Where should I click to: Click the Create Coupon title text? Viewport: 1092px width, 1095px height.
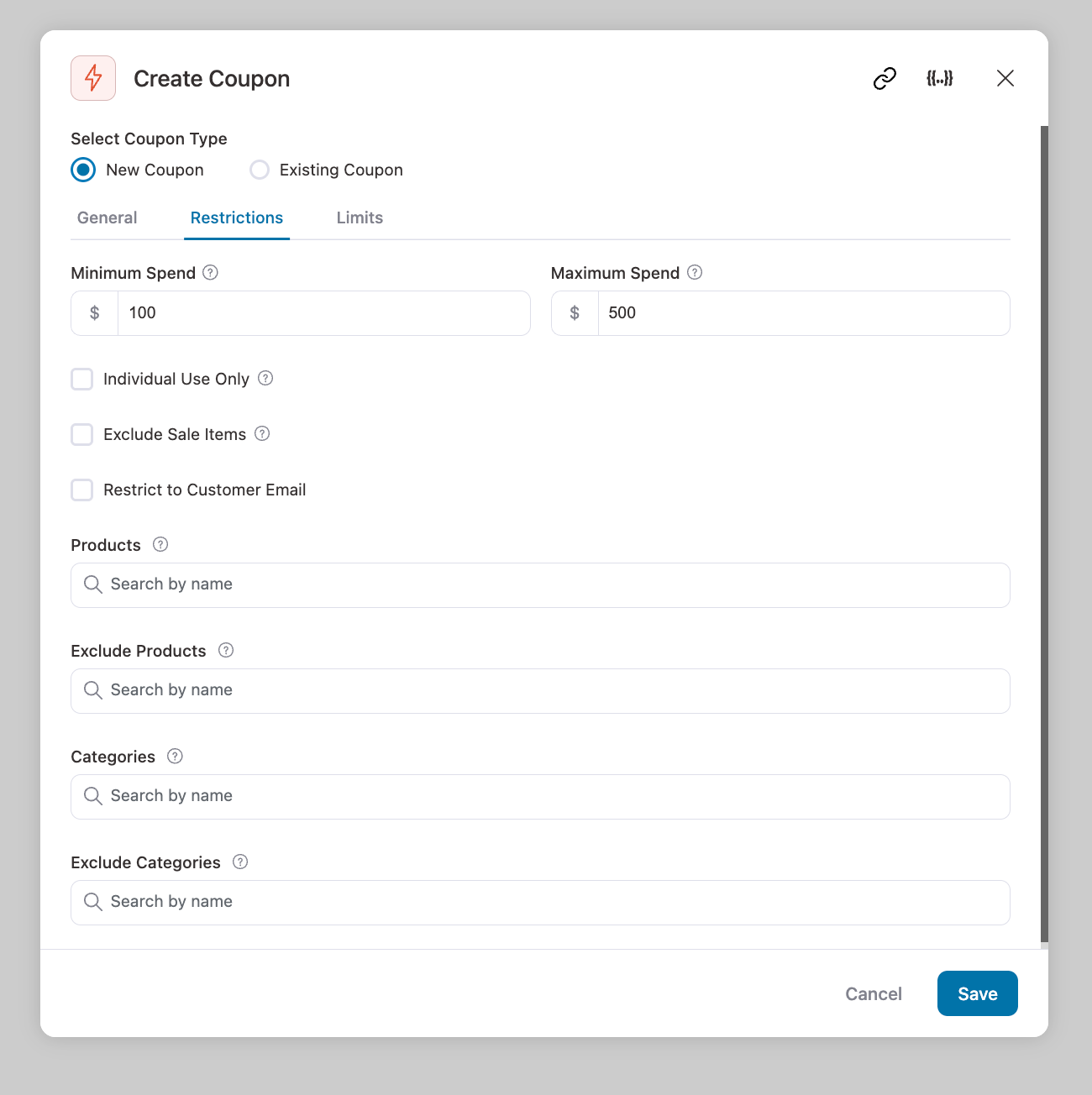[212, 78]
